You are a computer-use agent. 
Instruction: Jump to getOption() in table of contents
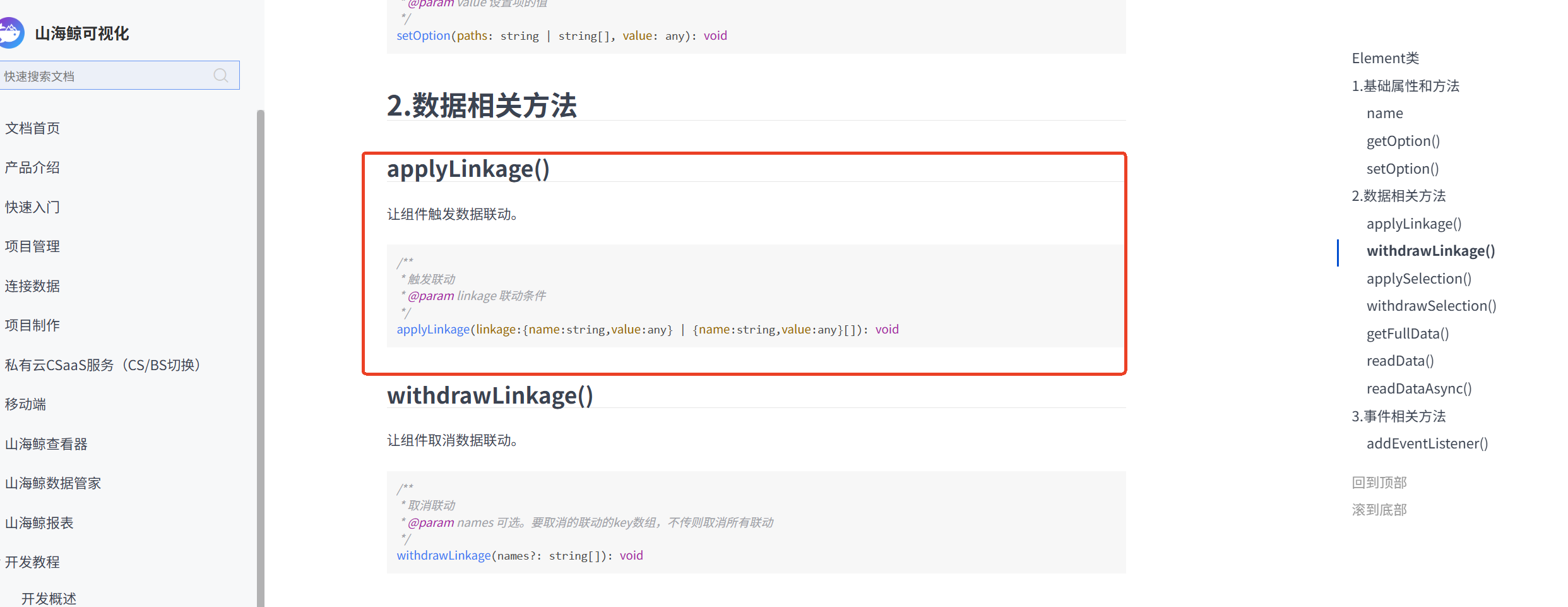pyautogui.click(x=1403, y=141)
